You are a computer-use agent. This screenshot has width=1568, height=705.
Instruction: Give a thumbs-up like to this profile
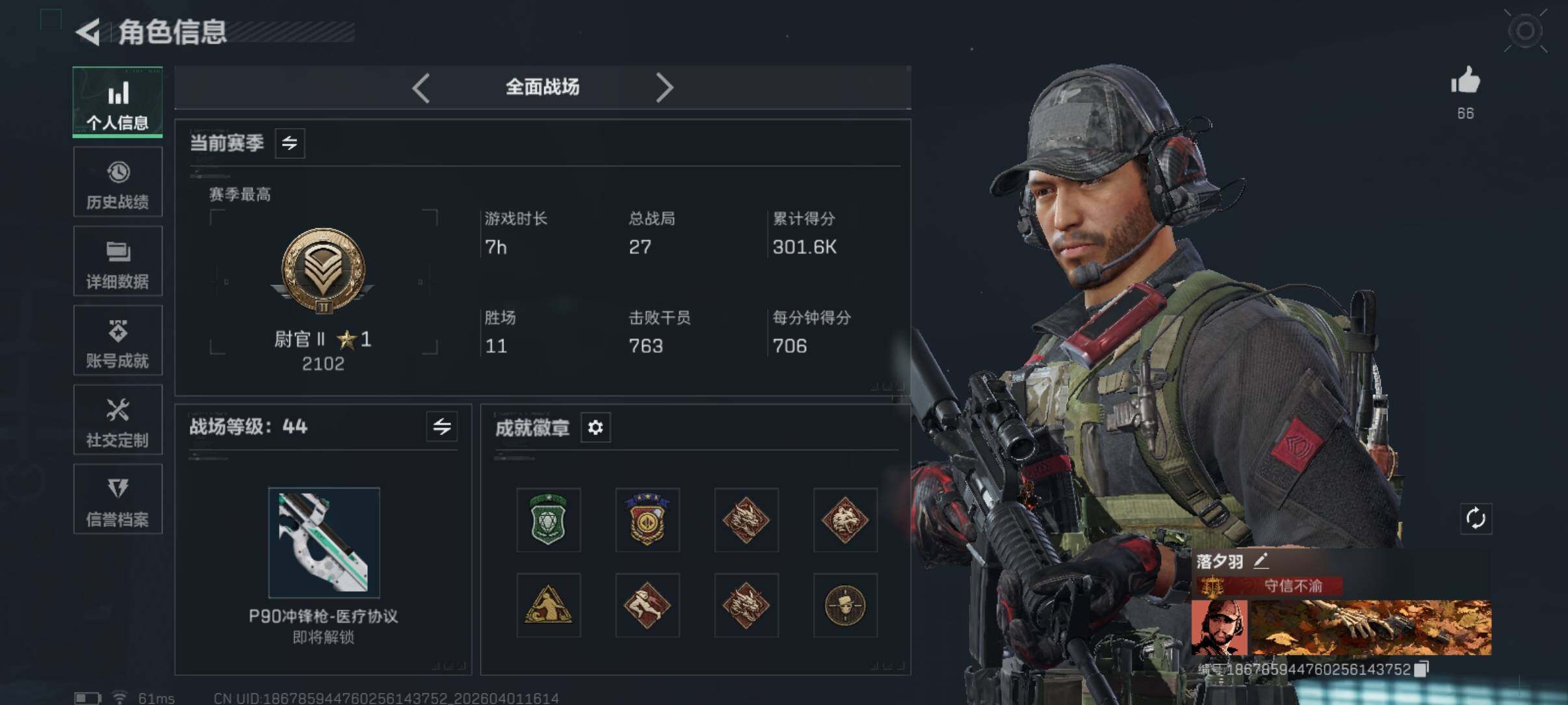tap(1465, 82)
